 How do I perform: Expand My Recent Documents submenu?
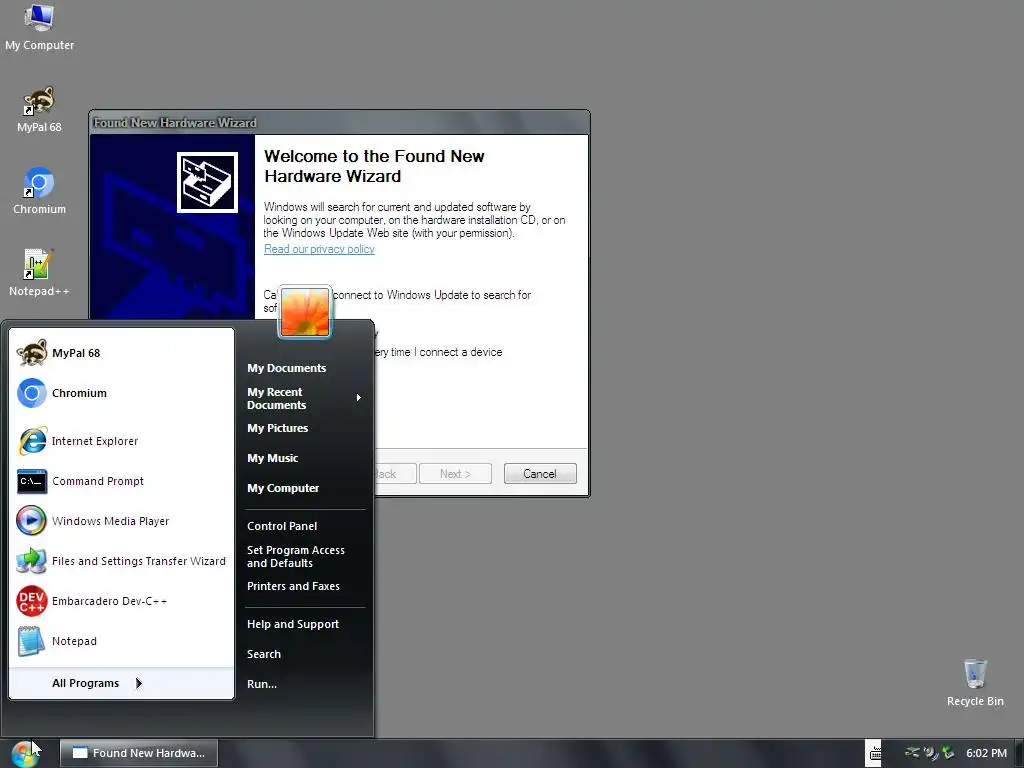point(305,398)
